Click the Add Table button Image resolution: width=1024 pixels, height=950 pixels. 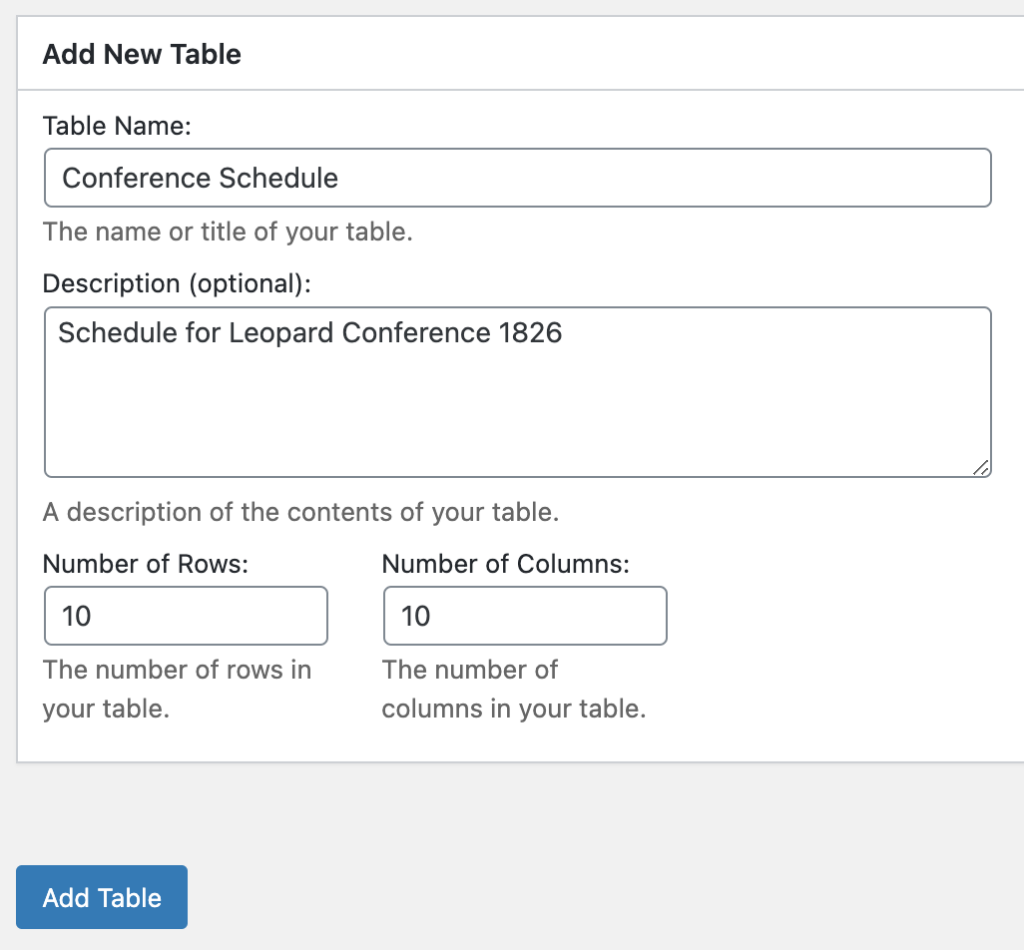point(102,897)
